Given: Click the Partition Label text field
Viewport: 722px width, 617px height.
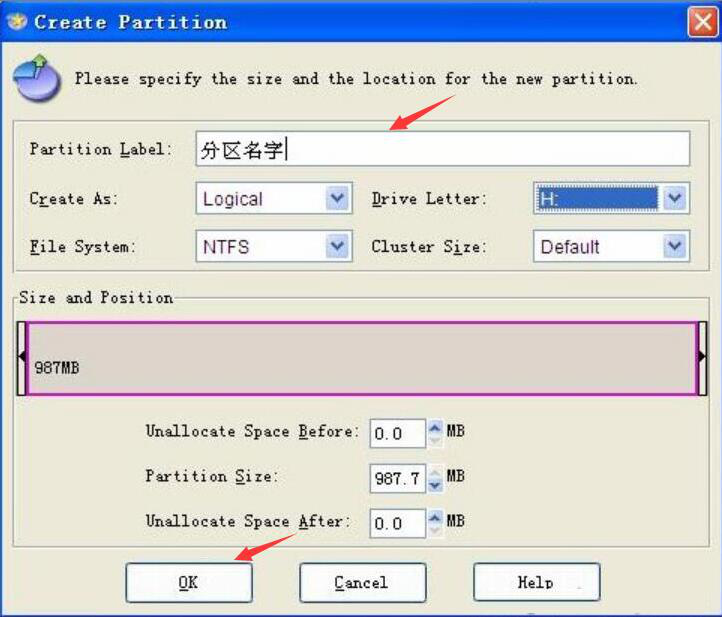Looking at the screenshot, I should point(443,149).
